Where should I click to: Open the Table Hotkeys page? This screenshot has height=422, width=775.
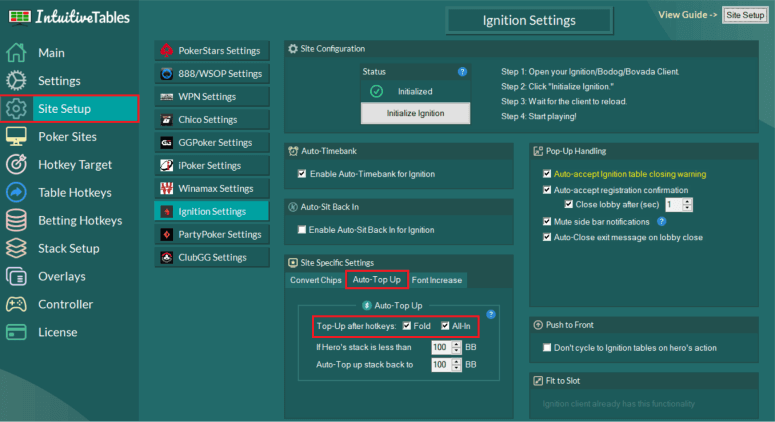tap(69, 192)
